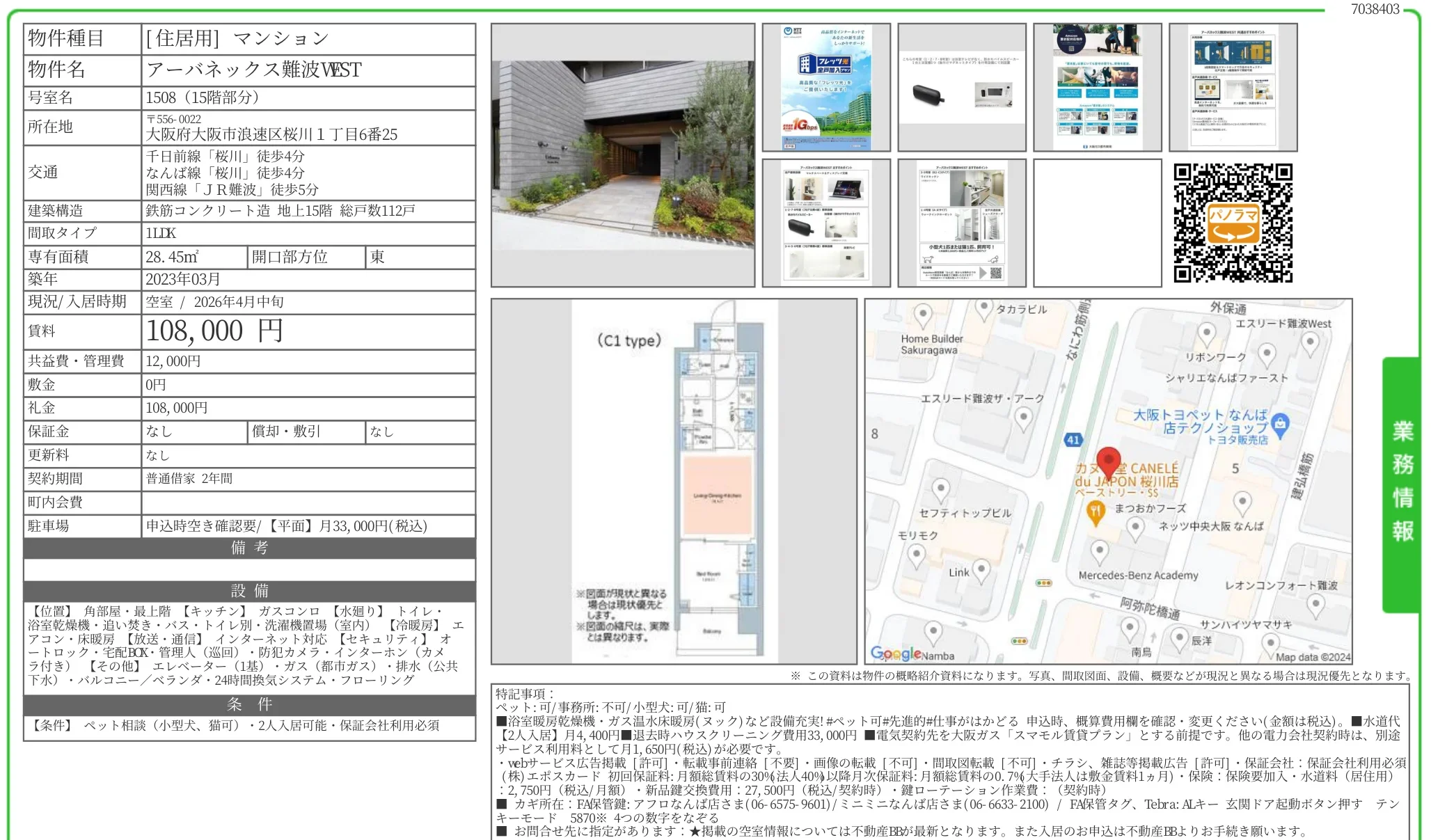1431x840 pixels.
Task: Click the rent amount 108,000円 field
Action: 216,332
